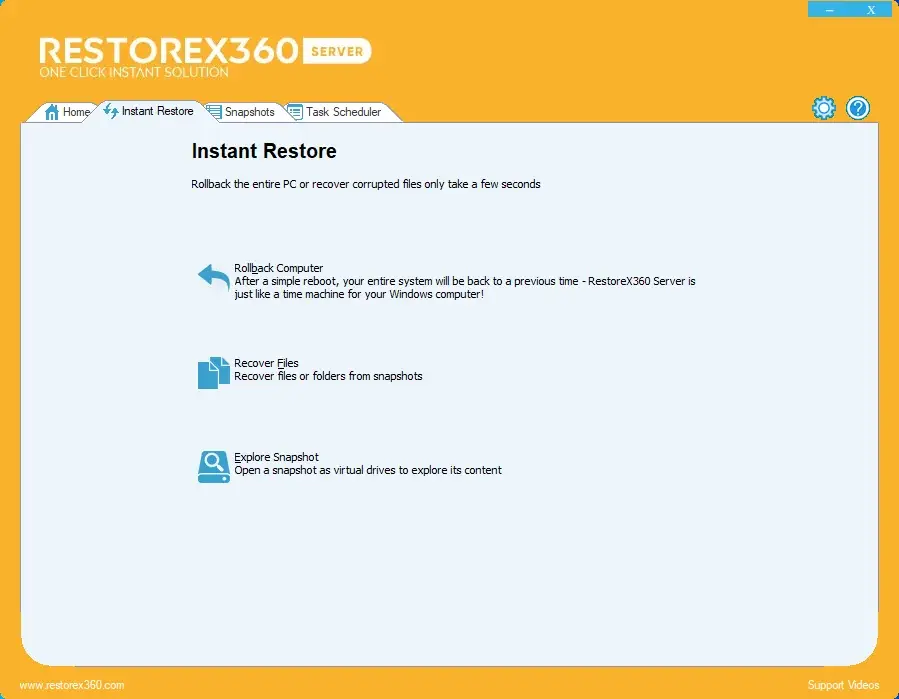Click the Recover Files documents icon

tap(213, 372)
